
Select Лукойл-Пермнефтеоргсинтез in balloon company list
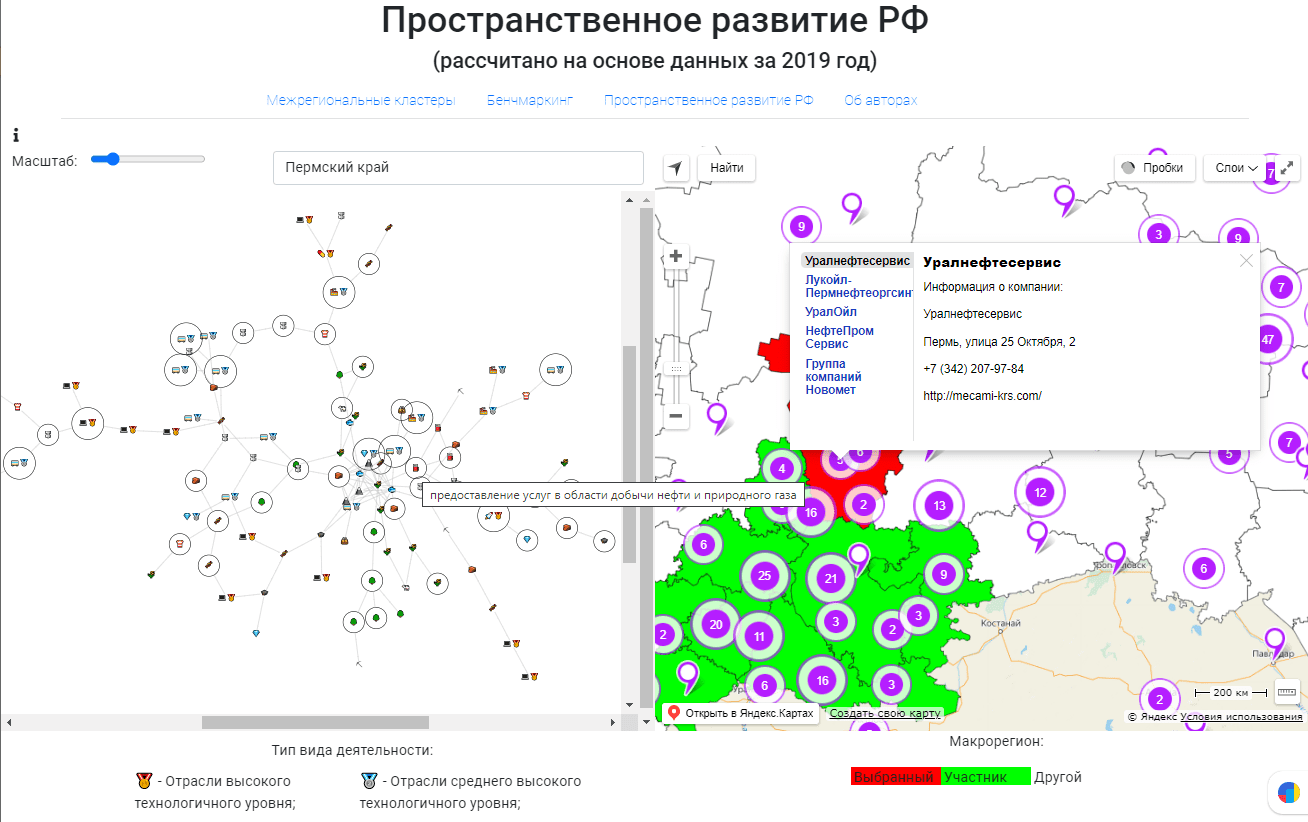859,286
